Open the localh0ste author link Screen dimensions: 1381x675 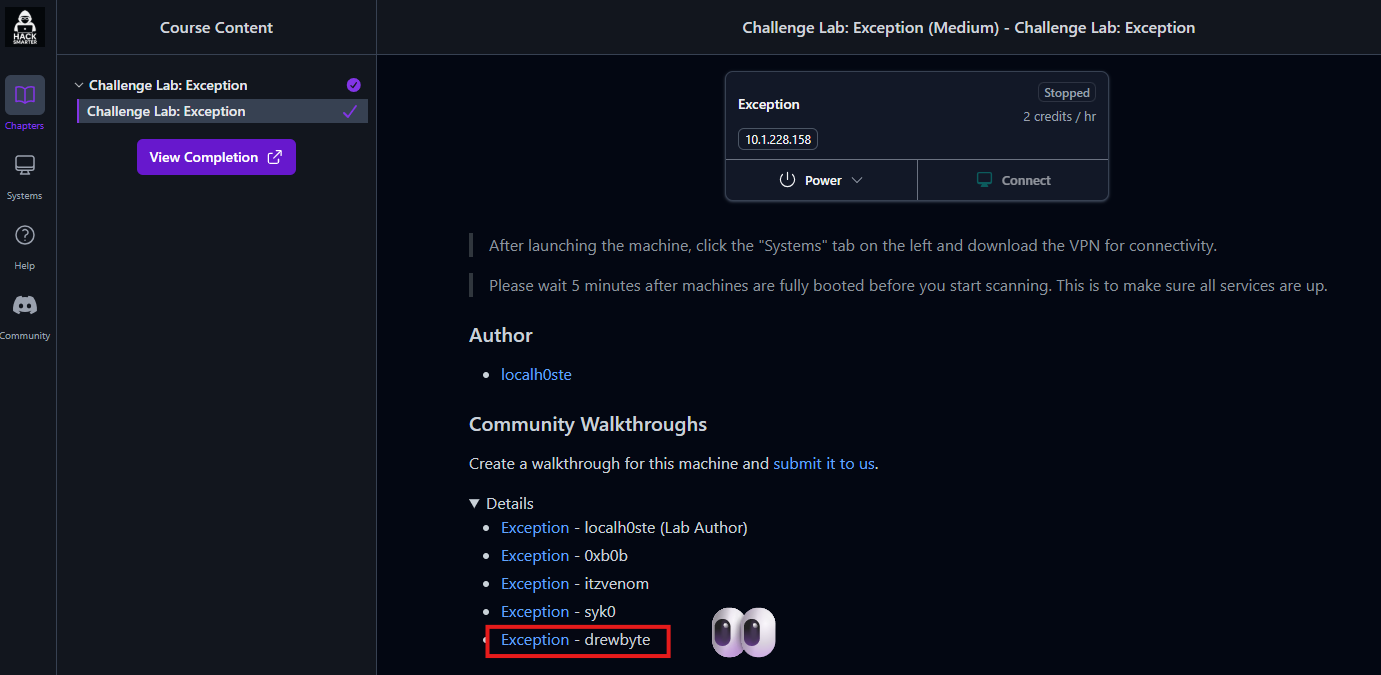(536, 375)
